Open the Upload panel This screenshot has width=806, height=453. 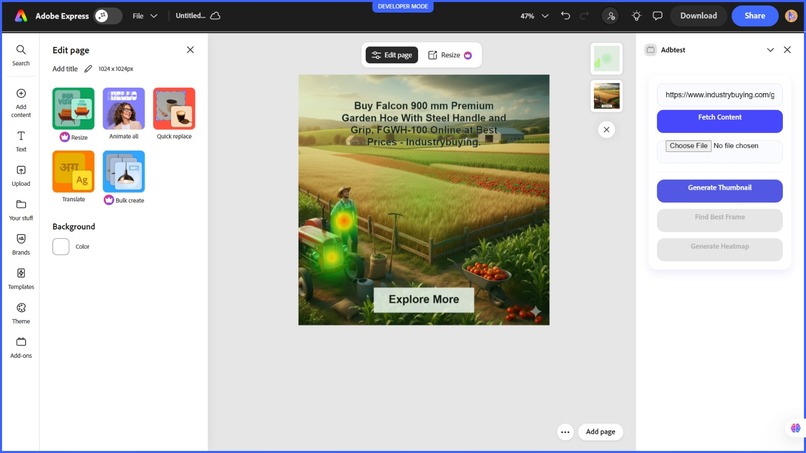(21, 175)
